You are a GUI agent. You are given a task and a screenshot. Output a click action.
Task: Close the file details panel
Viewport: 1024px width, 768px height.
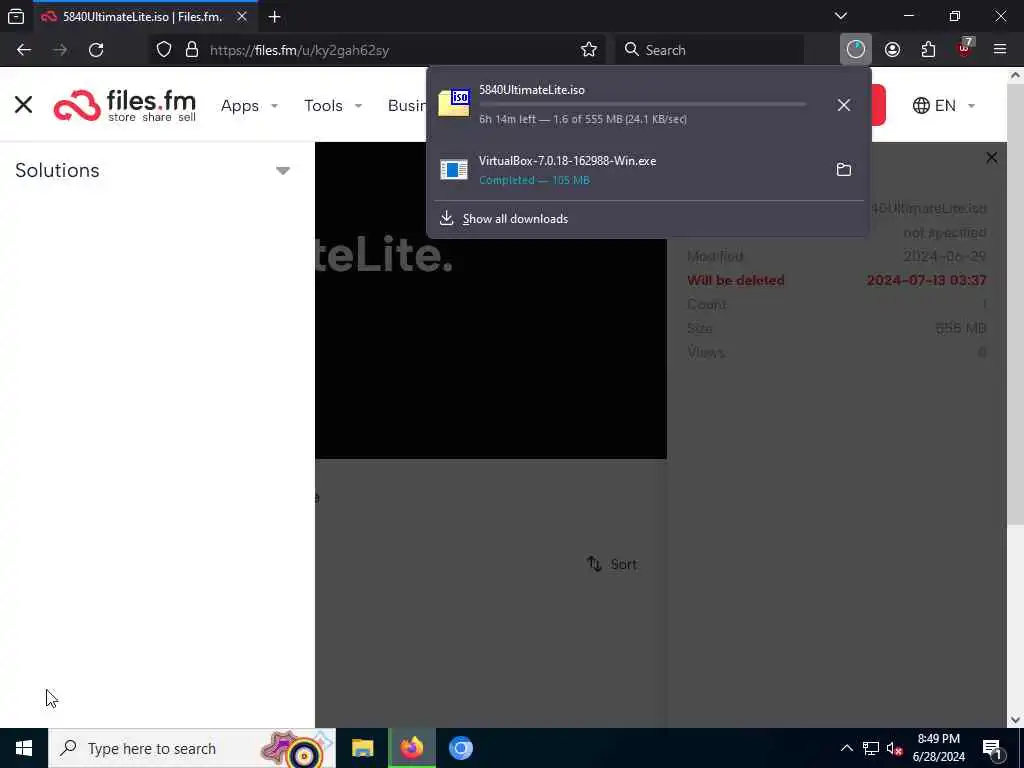[x=991, y=157]
